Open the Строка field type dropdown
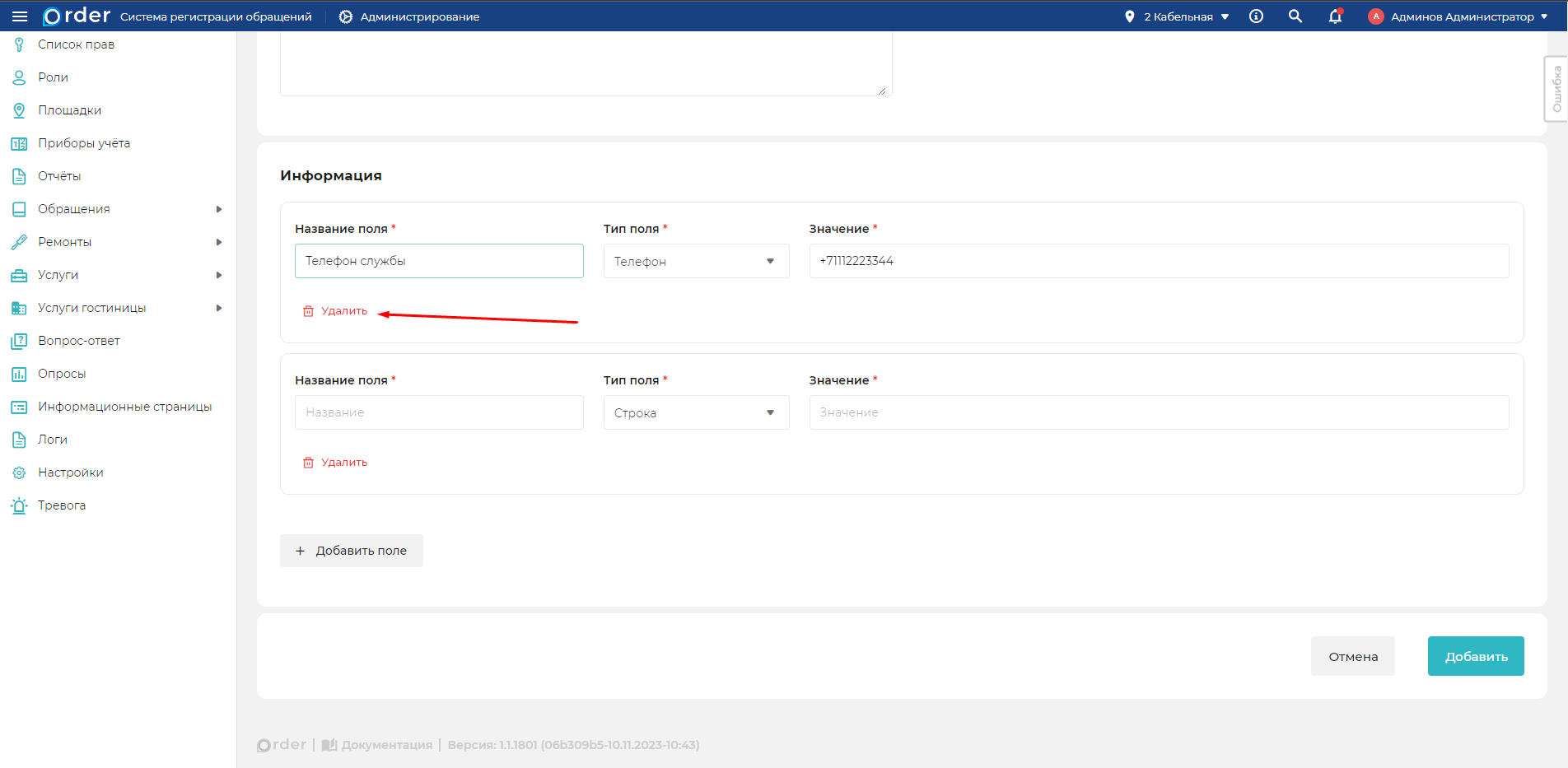 (x=696, y=412)
